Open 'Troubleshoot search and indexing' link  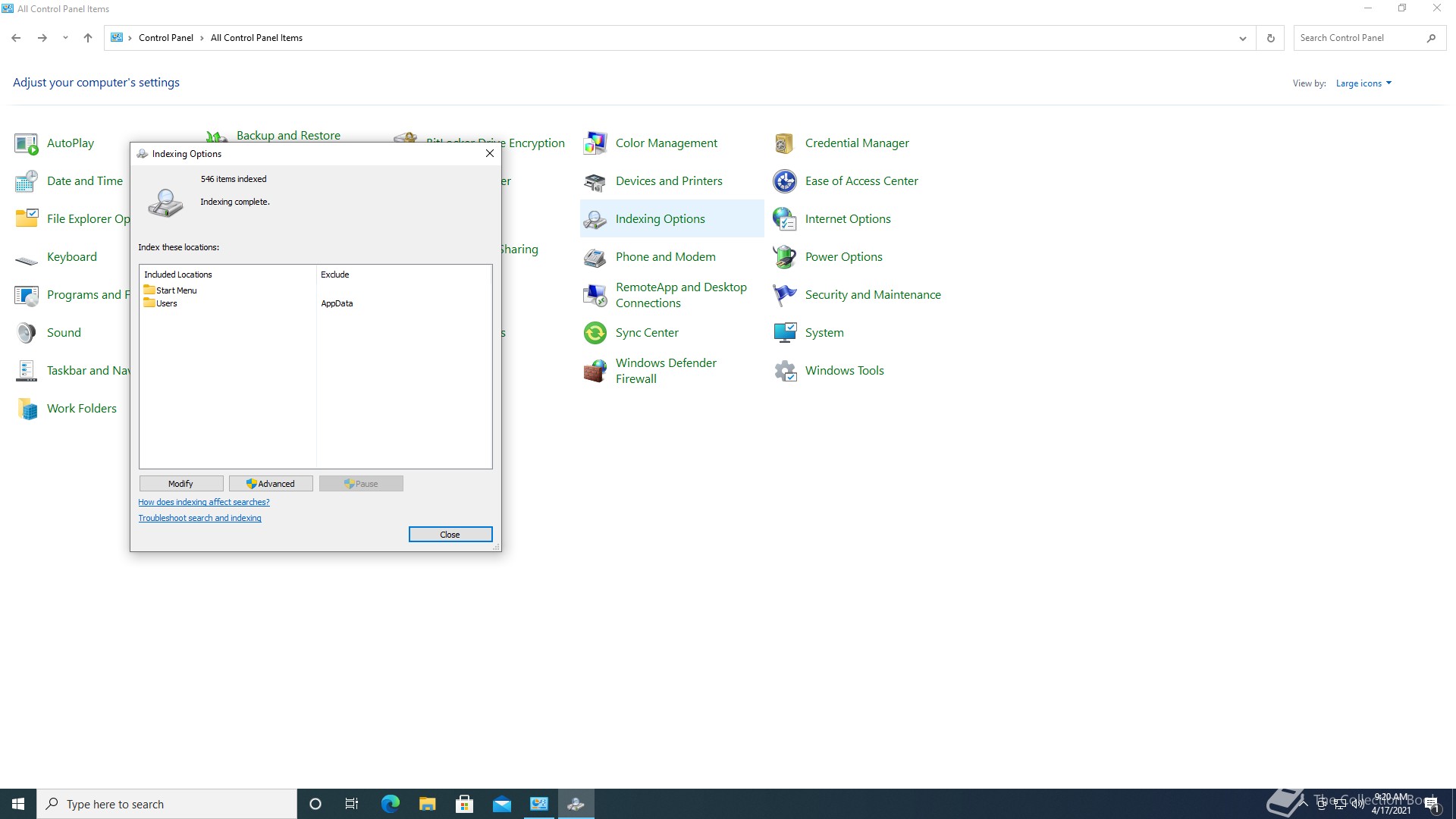click(199, 518)
